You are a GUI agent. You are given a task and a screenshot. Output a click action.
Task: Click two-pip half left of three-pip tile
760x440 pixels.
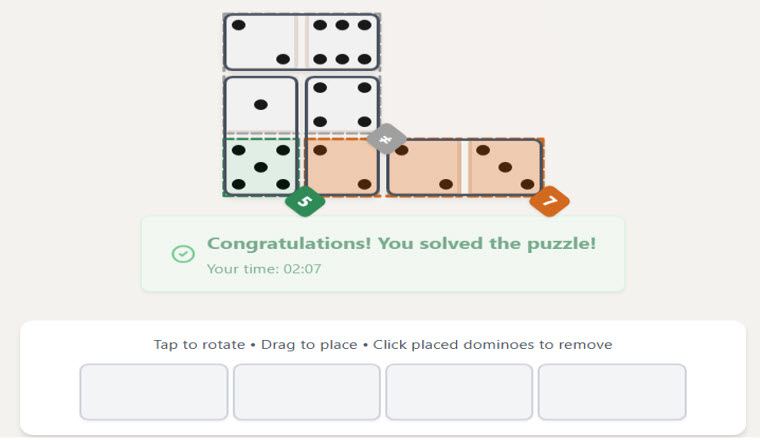(x=424, y=167)
